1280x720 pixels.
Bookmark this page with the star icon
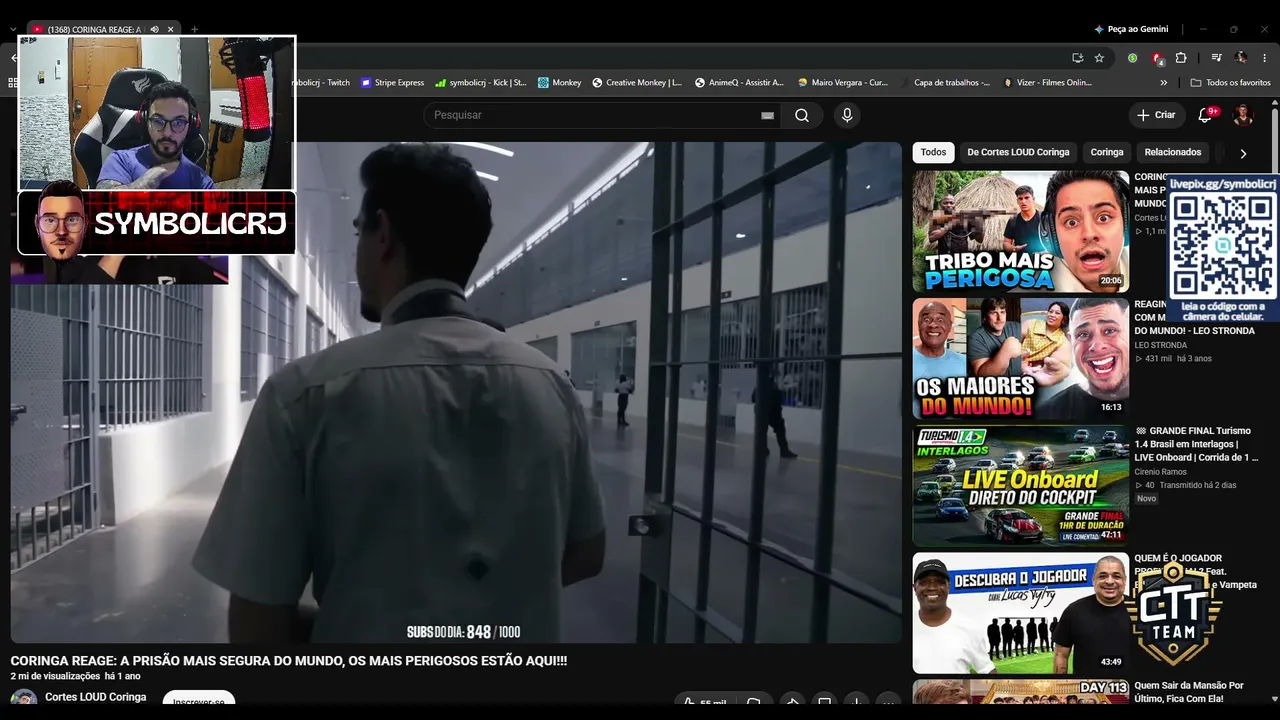1099,58
